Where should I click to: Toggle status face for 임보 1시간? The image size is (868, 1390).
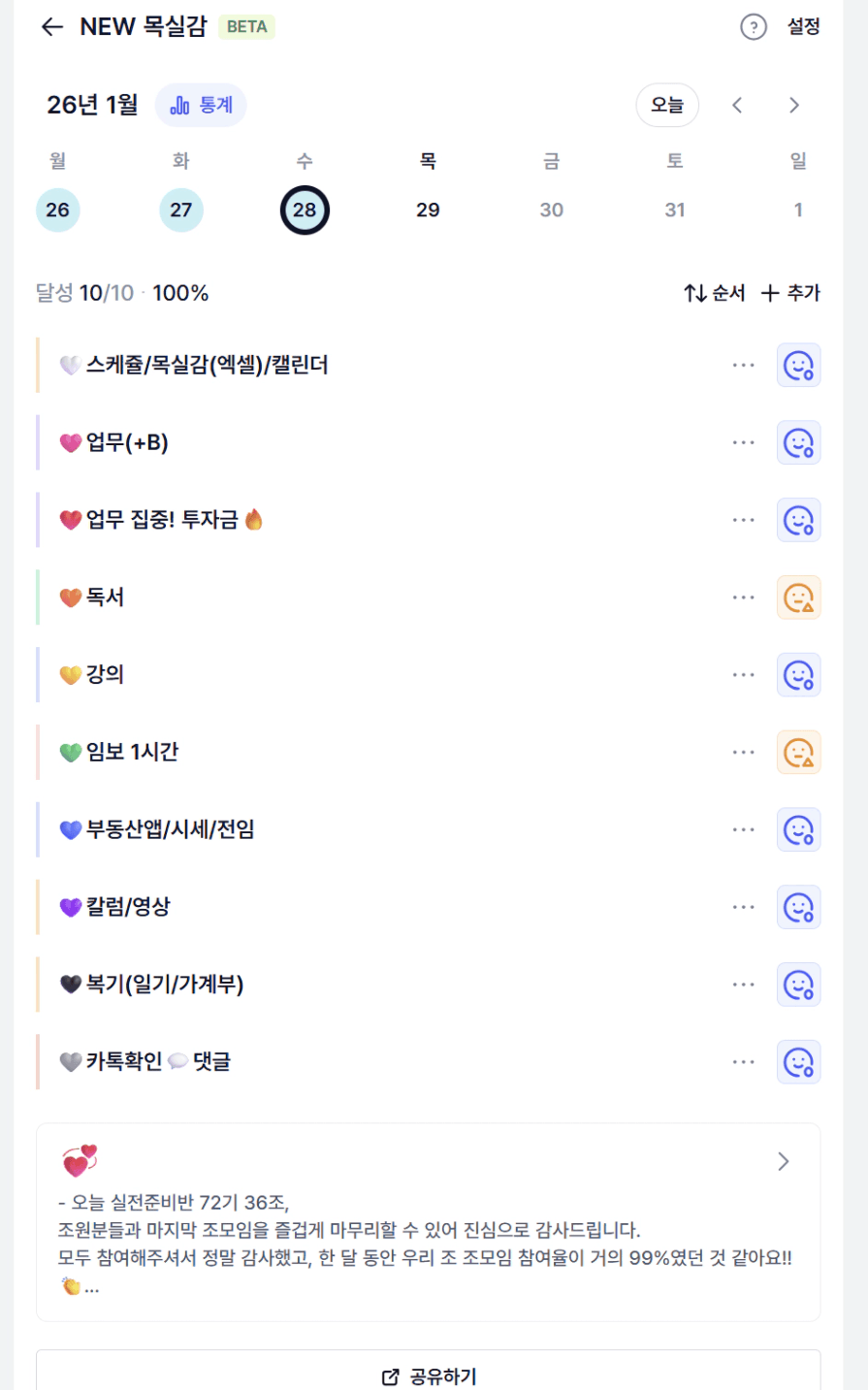798,753
